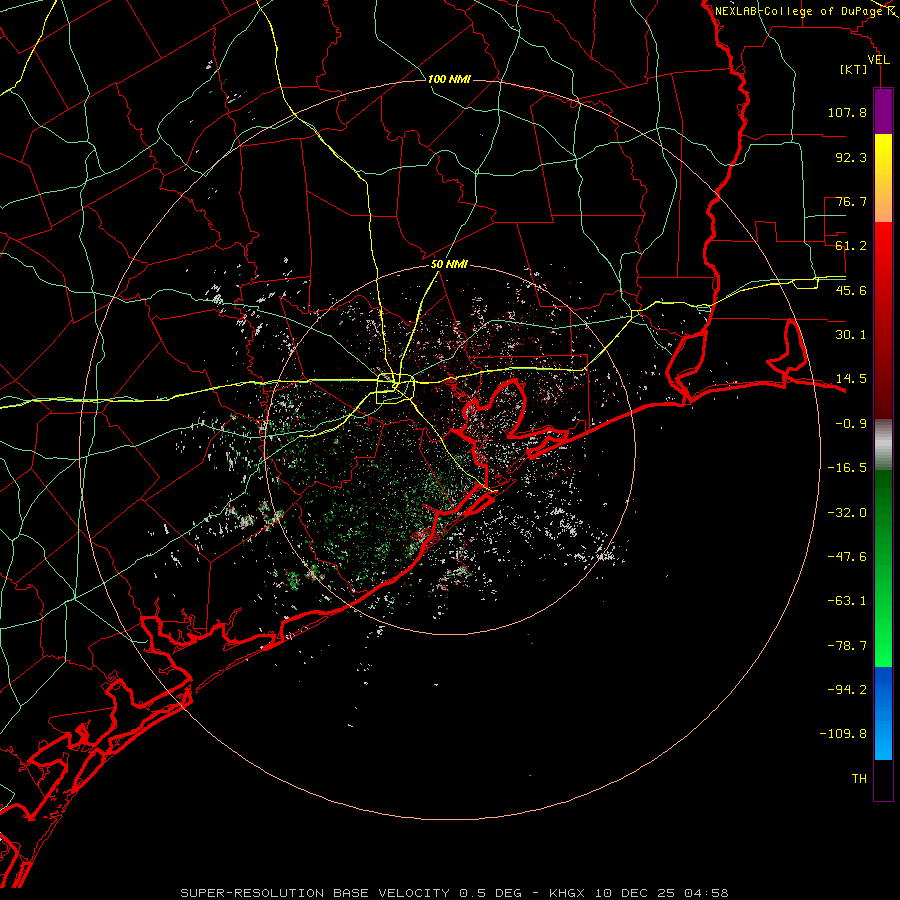Viewport: 900px width, 900px height.
Task: Click the bright green segment of color bar
Action: point(883,568)
